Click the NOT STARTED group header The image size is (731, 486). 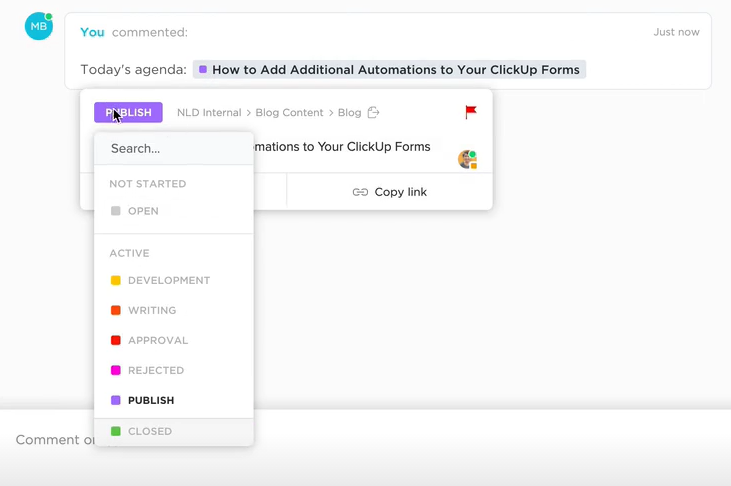click(x=148, y=184)
